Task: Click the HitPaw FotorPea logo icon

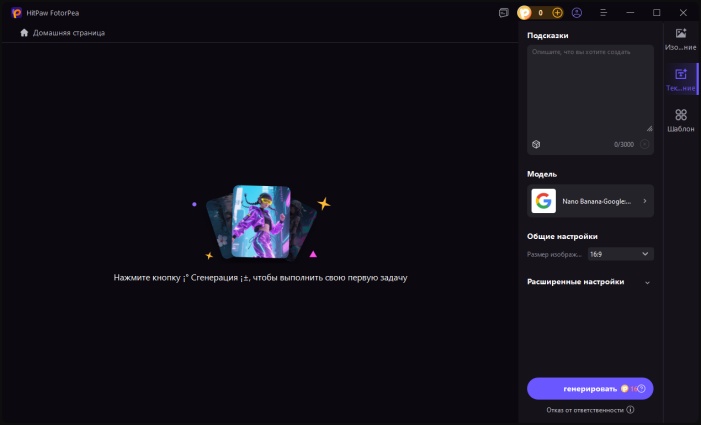Action: click(x=16, y=12)
